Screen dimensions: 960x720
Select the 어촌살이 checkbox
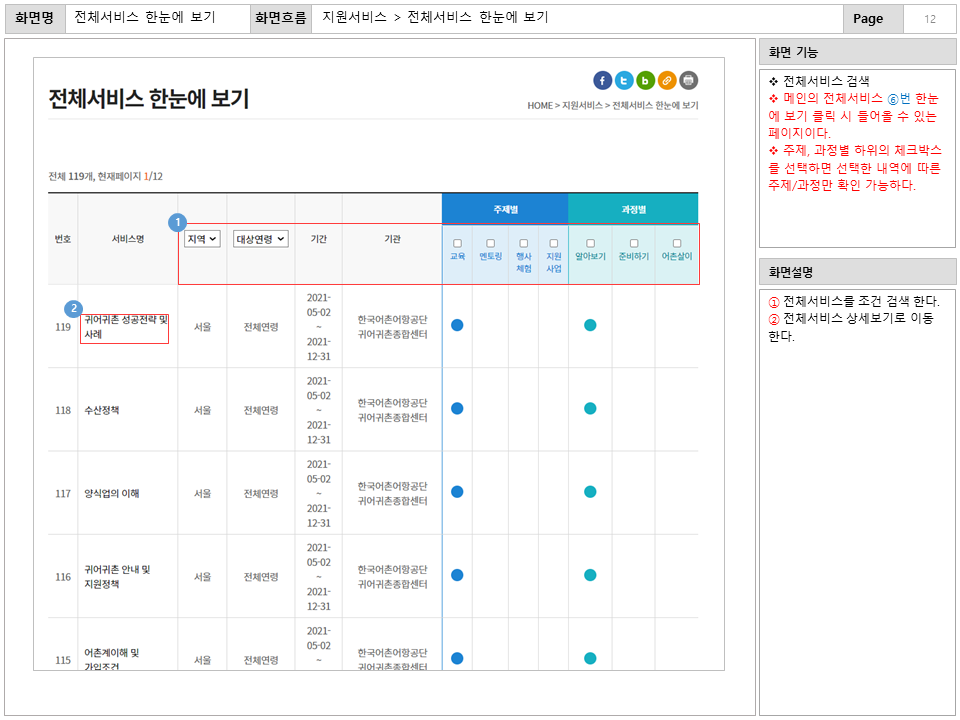point(677,243)
